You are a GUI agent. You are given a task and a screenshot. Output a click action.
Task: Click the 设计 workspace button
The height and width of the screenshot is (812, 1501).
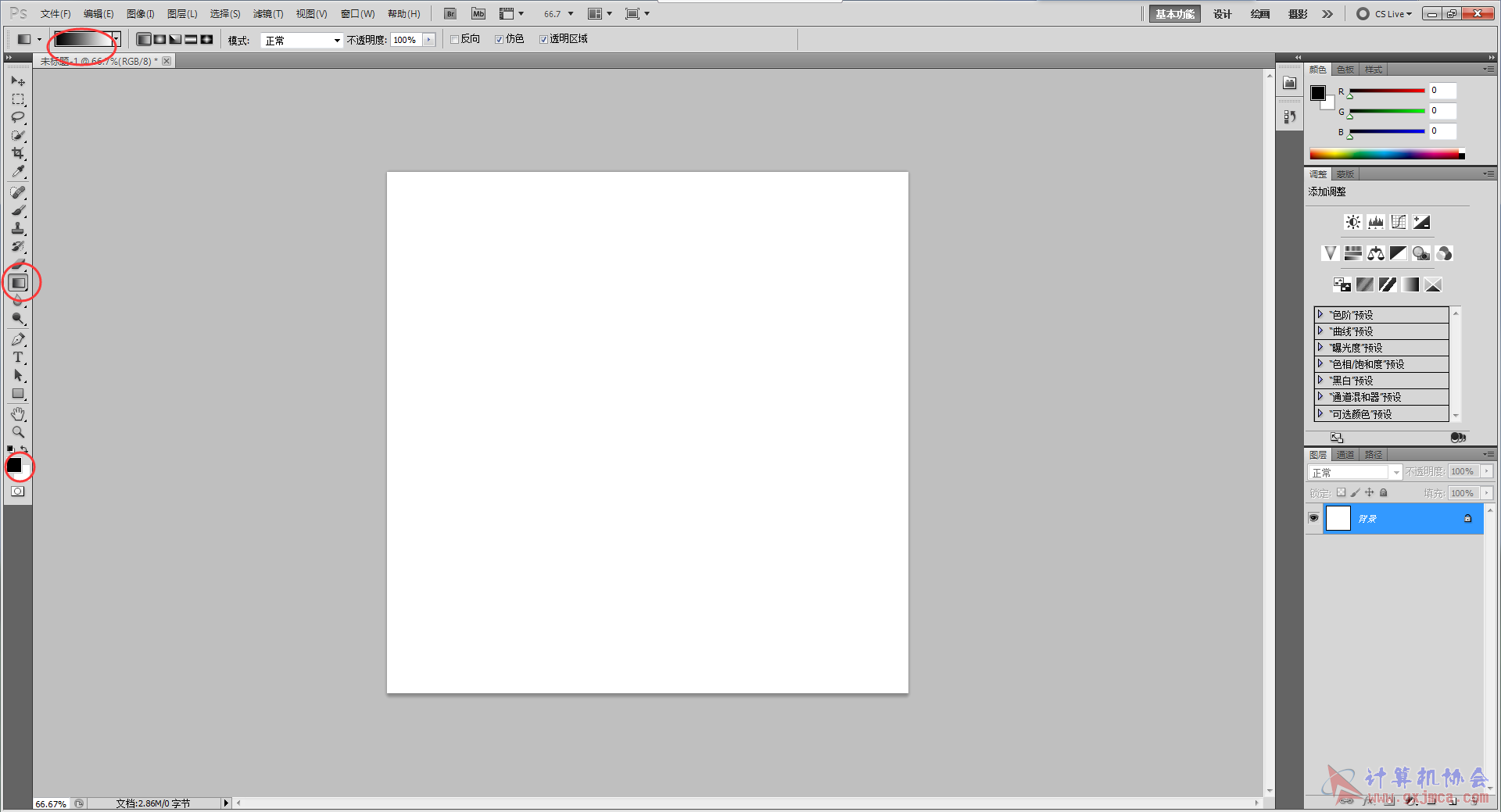click(x=1222, y=14)
